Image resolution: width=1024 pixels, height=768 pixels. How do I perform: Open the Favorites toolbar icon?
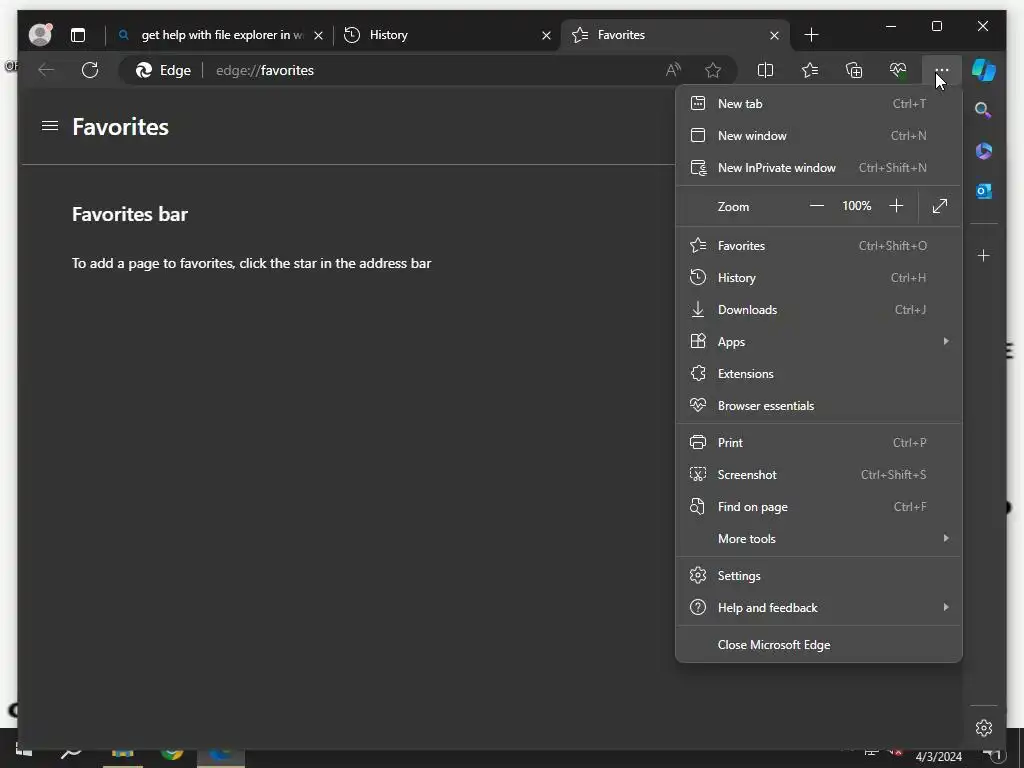810,70
